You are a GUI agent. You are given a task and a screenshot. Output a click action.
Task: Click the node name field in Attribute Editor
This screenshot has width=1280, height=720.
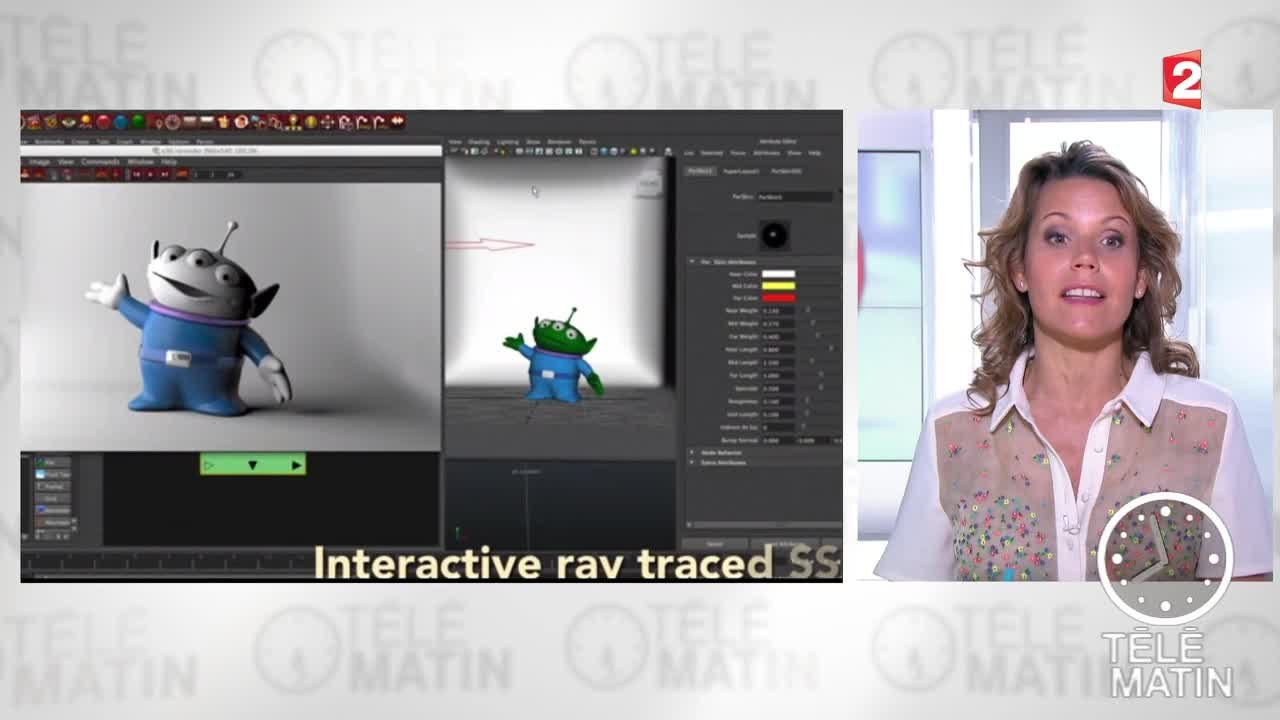click(x=796, y=197)
